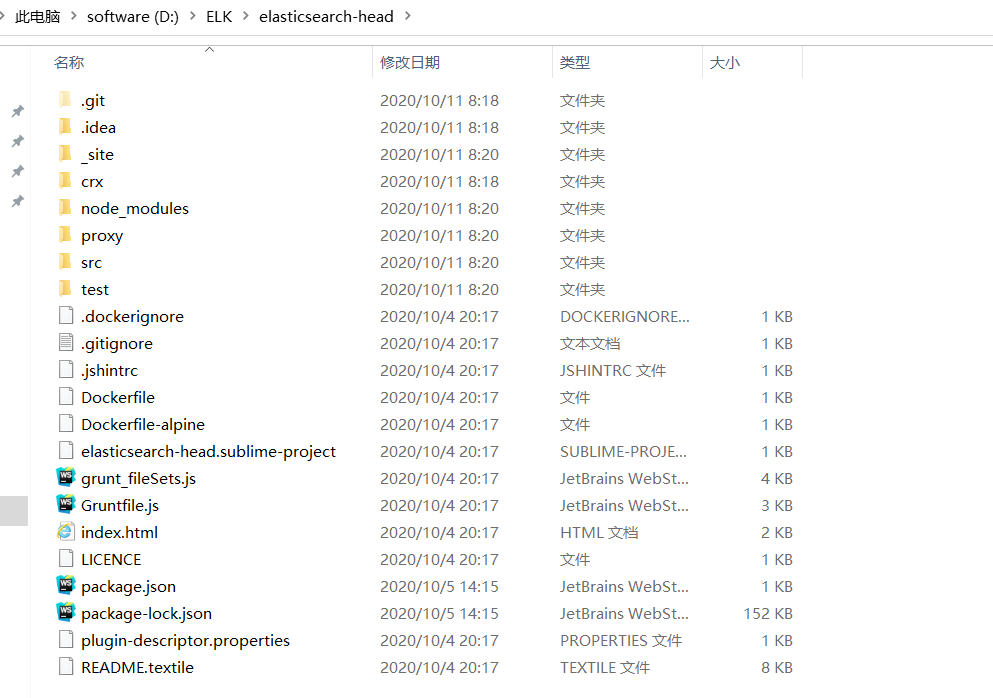Viewport: 993px width, 698px height.
Task: Click the .git folder icon
Action: [65, 100]
